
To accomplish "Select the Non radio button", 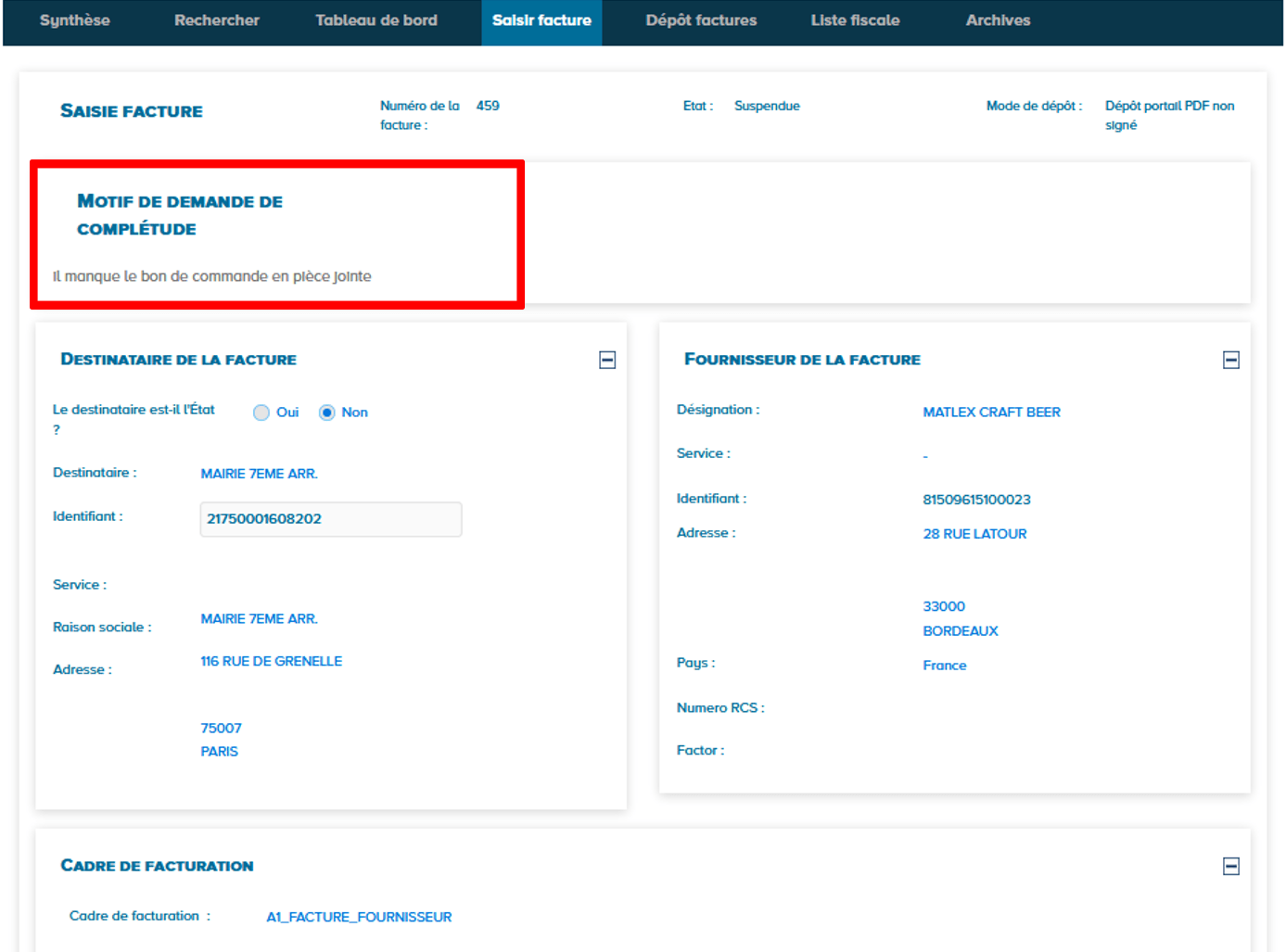I will tap(327, 413).
